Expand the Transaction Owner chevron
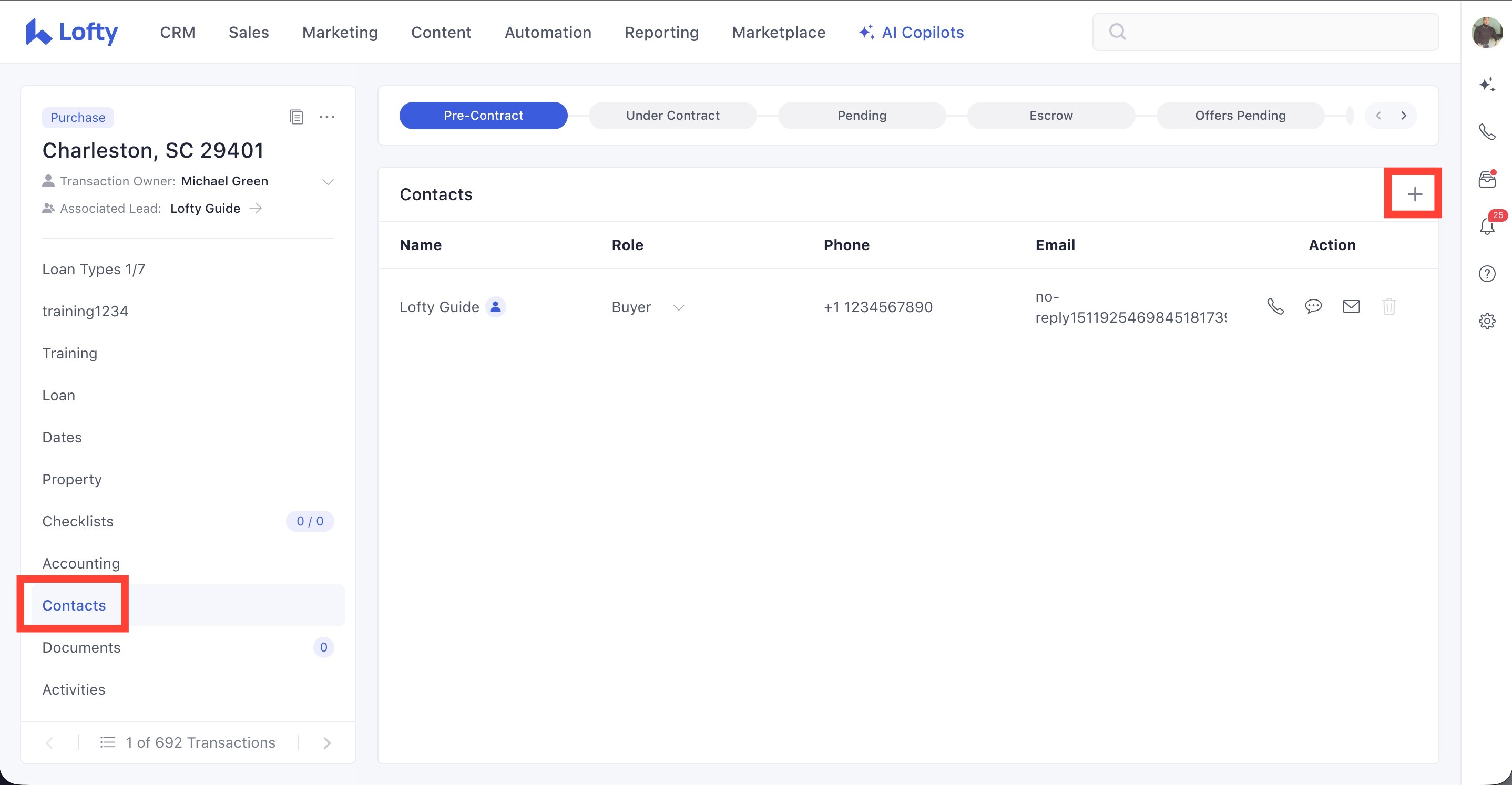 tap(328, 182)
